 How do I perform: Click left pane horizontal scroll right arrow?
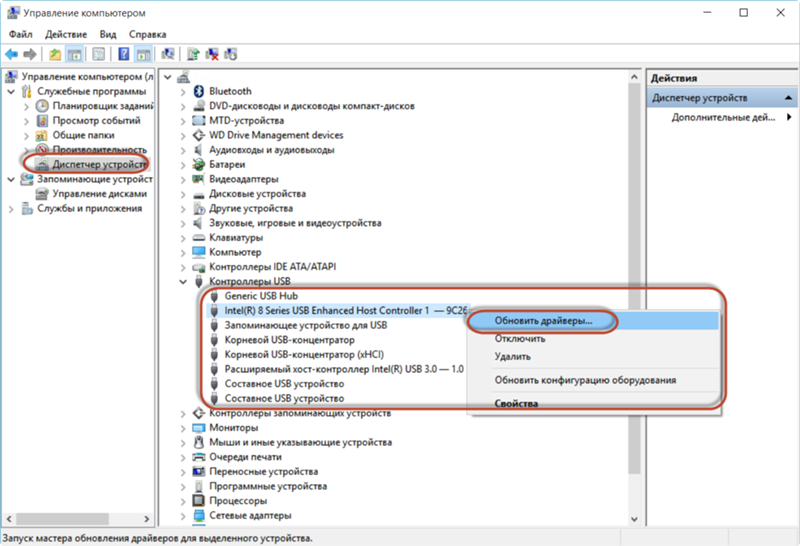[x=147, y=519]
